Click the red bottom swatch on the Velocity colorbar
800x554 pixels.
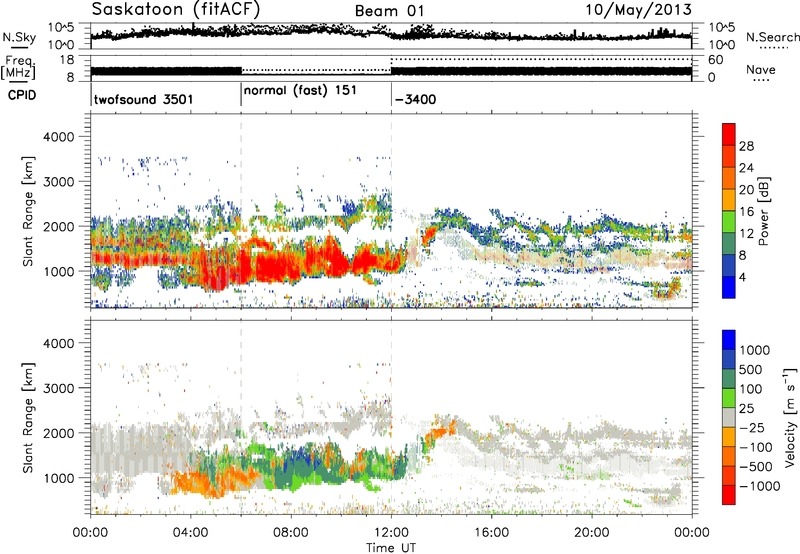tap(729, 495)
